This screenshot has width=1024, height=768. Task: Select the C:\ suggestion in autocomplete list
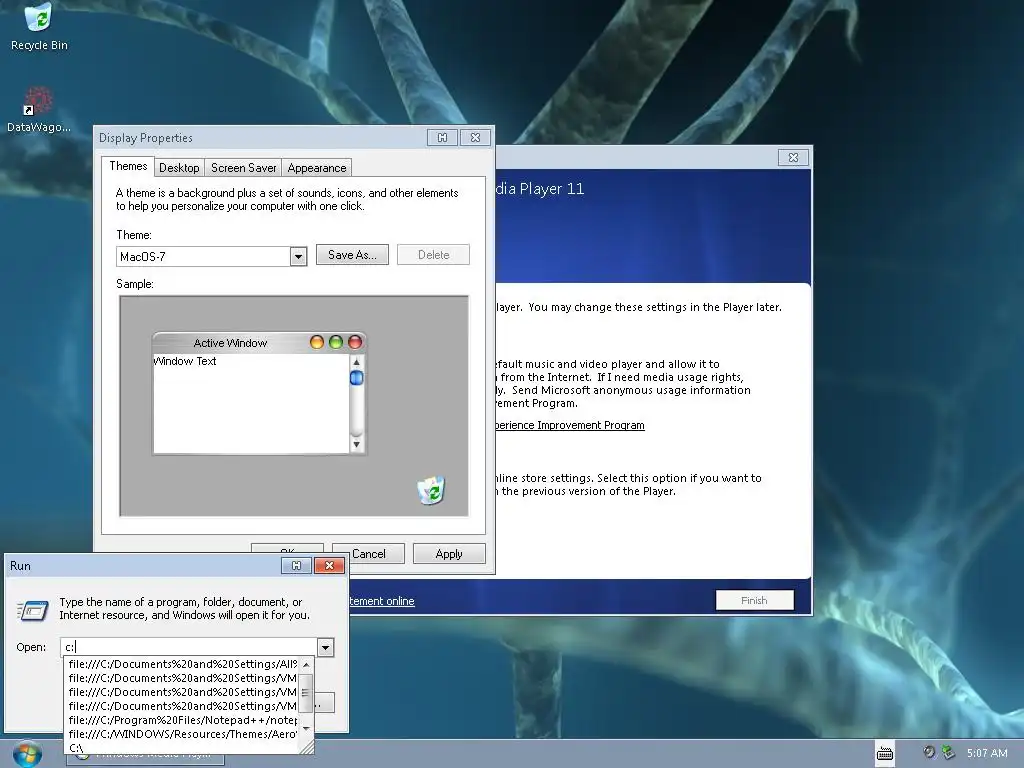(x=183, y=748)
